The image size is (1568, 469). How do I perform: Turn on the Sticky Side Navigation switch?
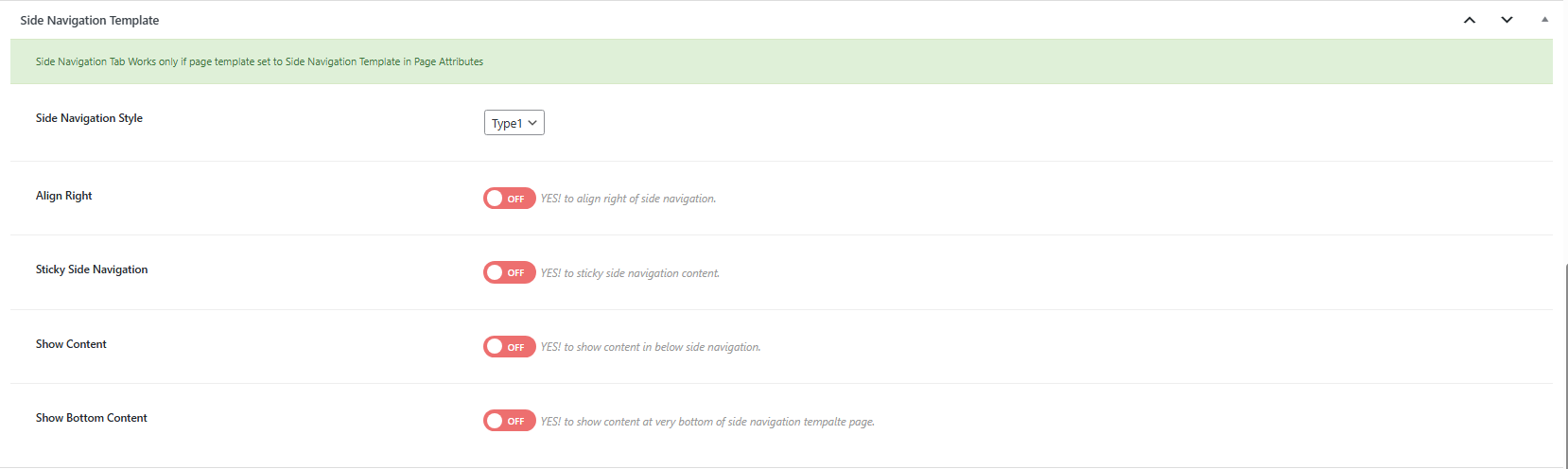509,273
